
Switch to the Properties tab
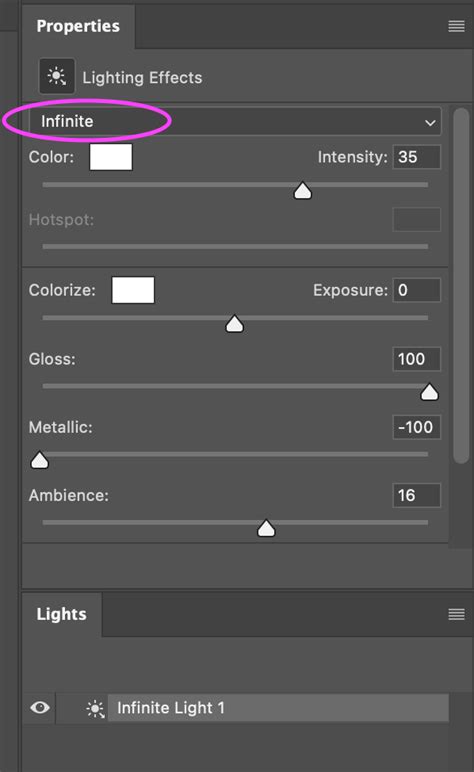click(x=78, y=26)
